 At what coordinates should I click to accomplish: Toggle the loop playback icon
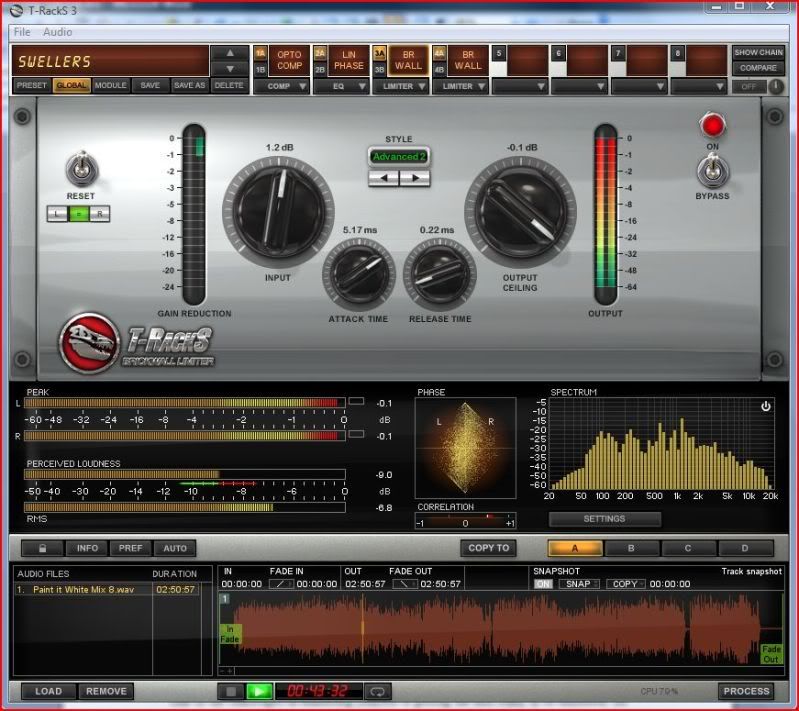pyautogui.click(x=378, y=691)
